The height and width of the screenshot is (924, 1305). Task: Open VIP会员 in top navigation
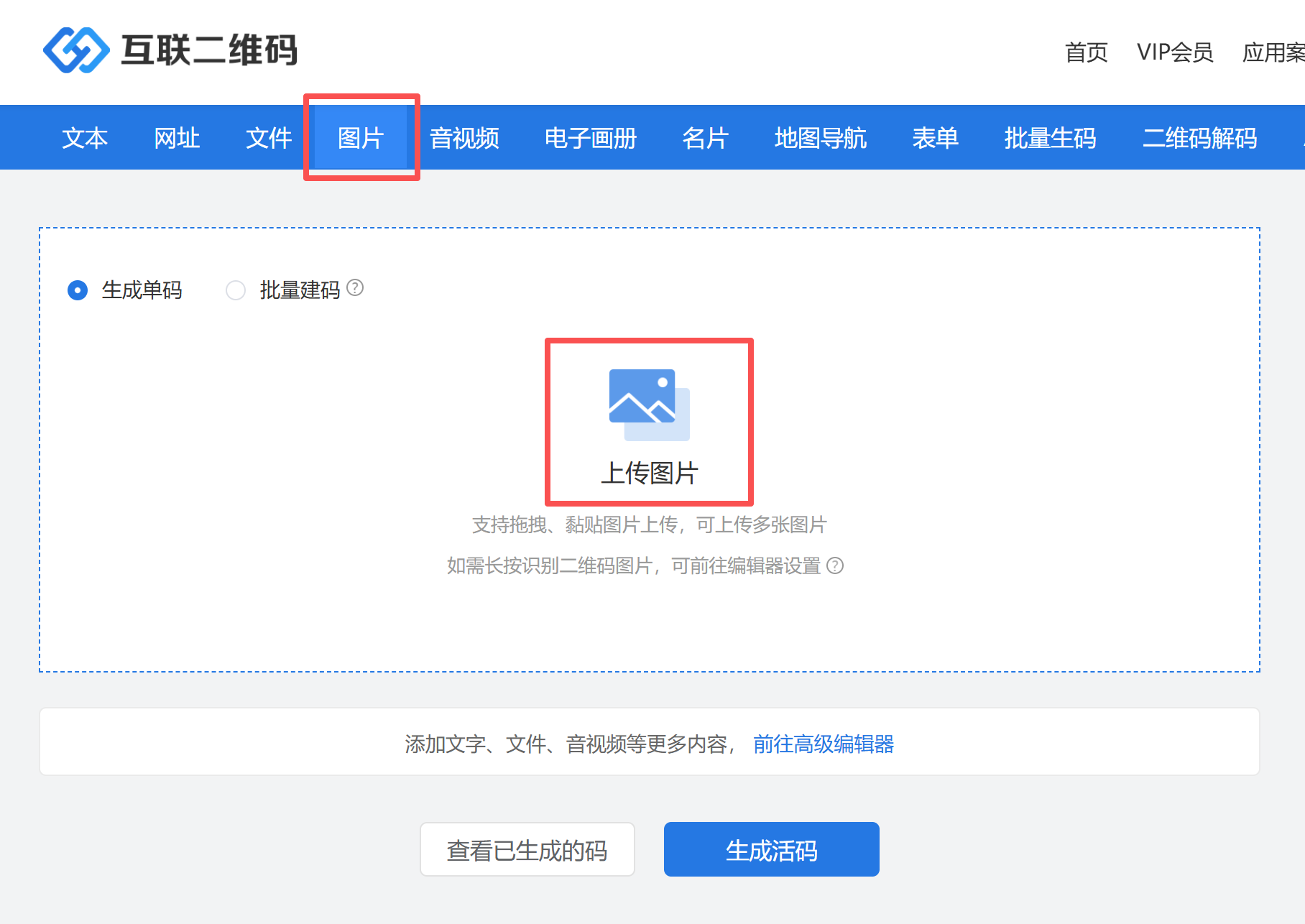pos(1175,52)
